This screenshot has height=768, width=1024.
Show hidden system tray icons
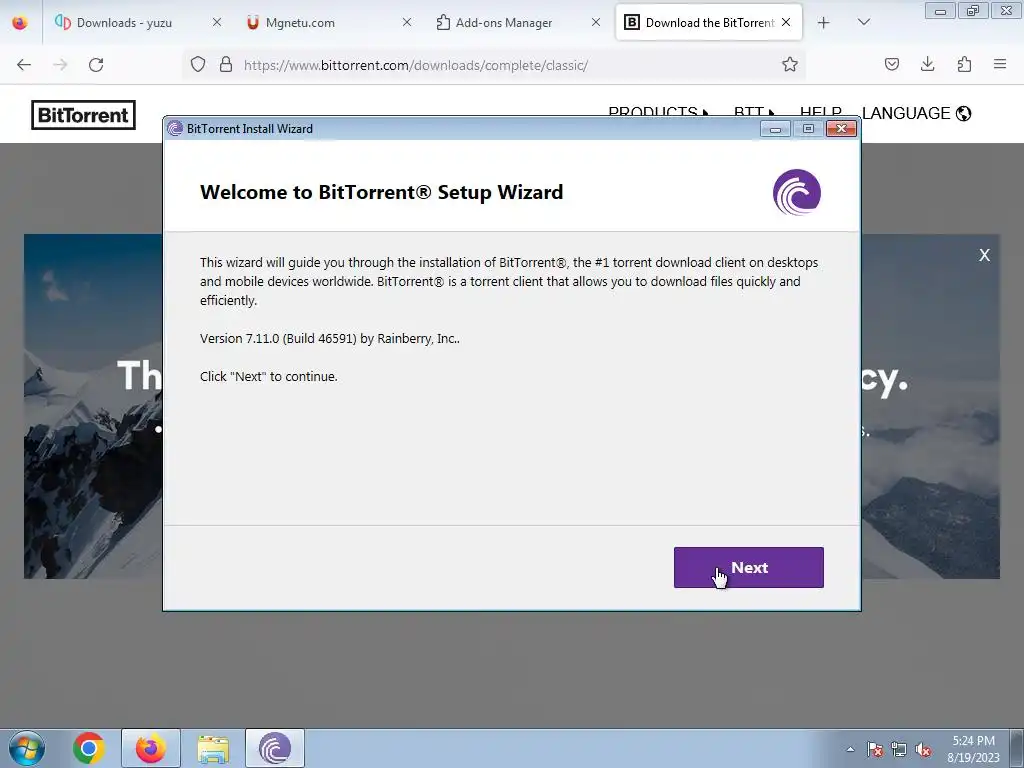850,749
